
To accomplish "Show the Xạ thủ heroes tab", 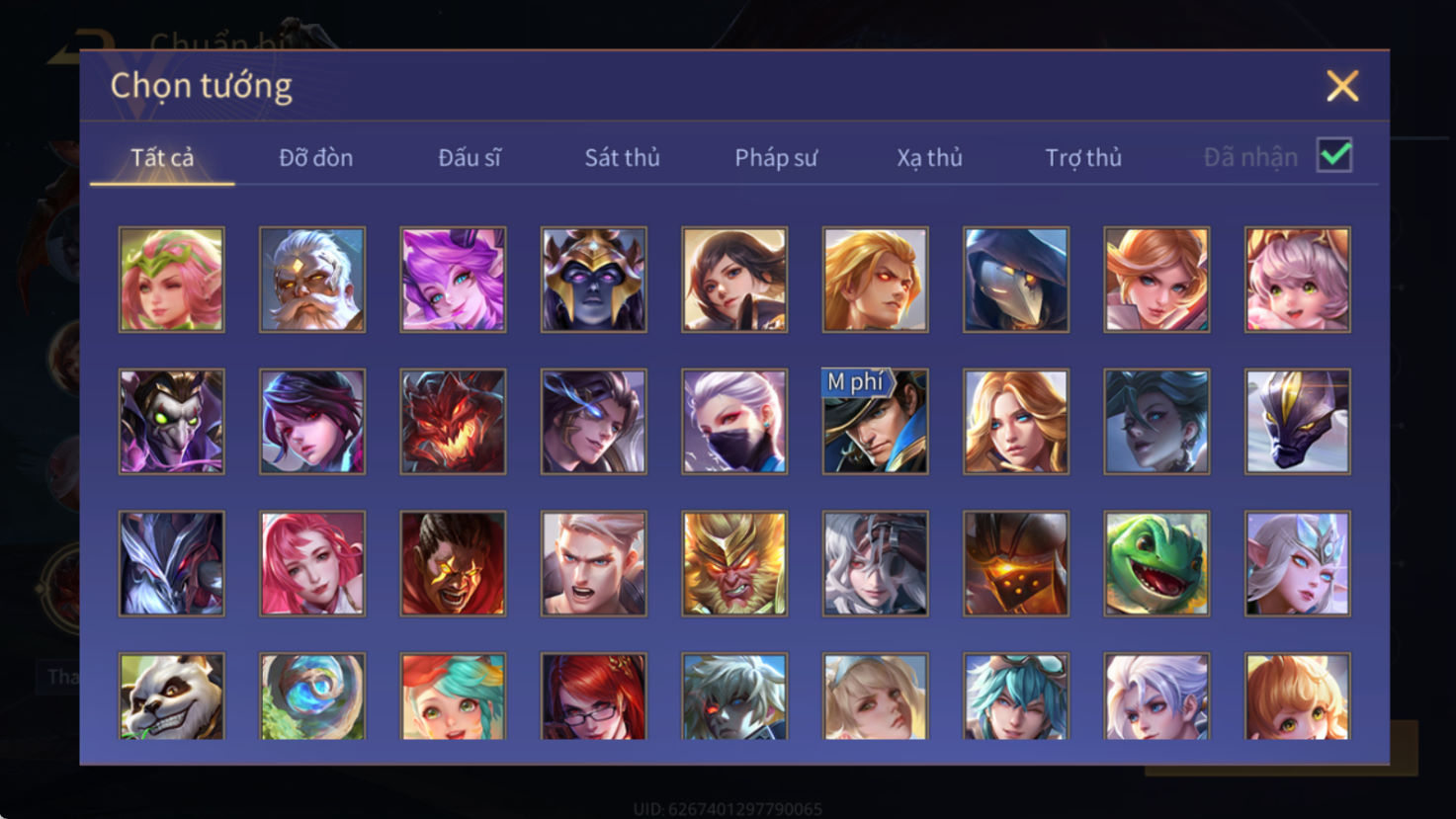I will pyautogui.click(x=929, y=158).
